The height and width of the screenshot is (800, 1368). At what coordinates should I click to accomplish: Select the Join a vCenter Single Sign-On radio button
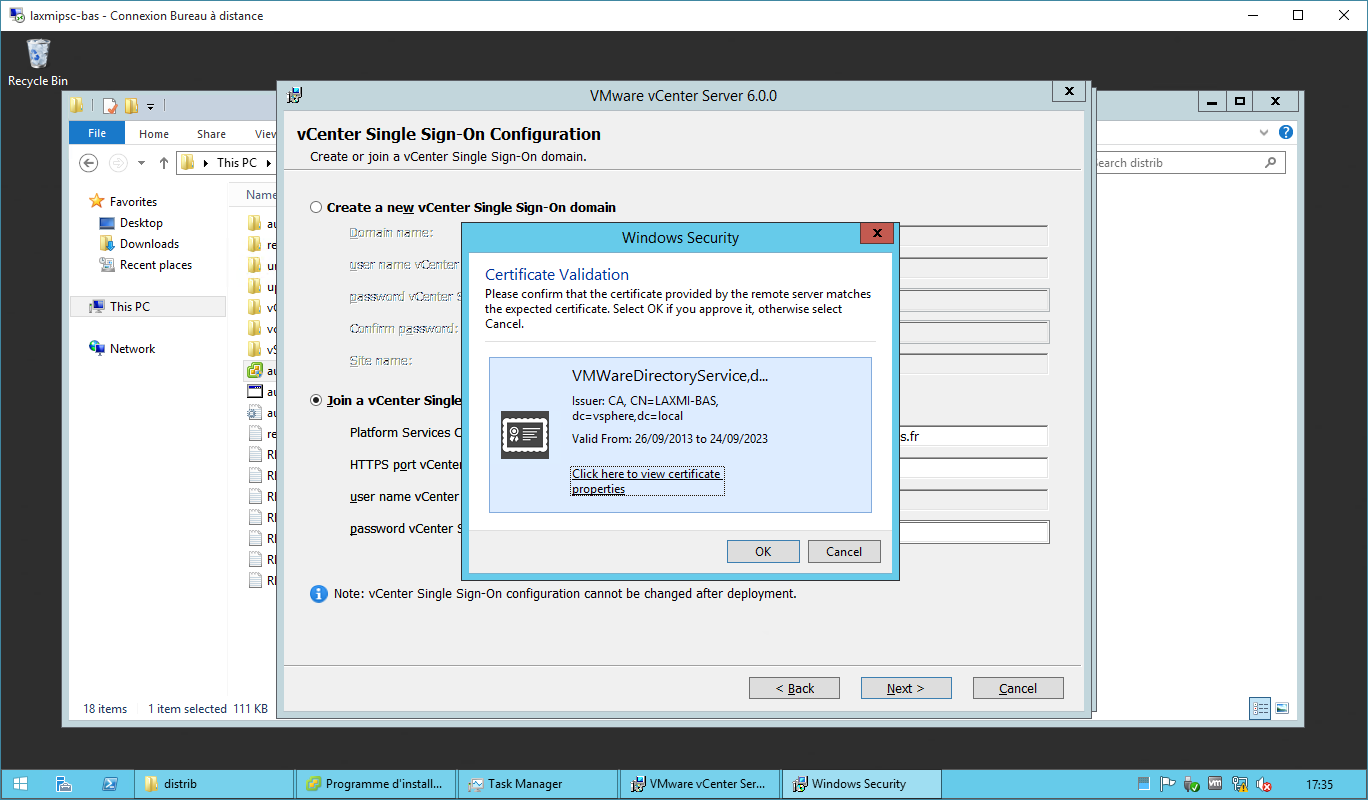317,400
